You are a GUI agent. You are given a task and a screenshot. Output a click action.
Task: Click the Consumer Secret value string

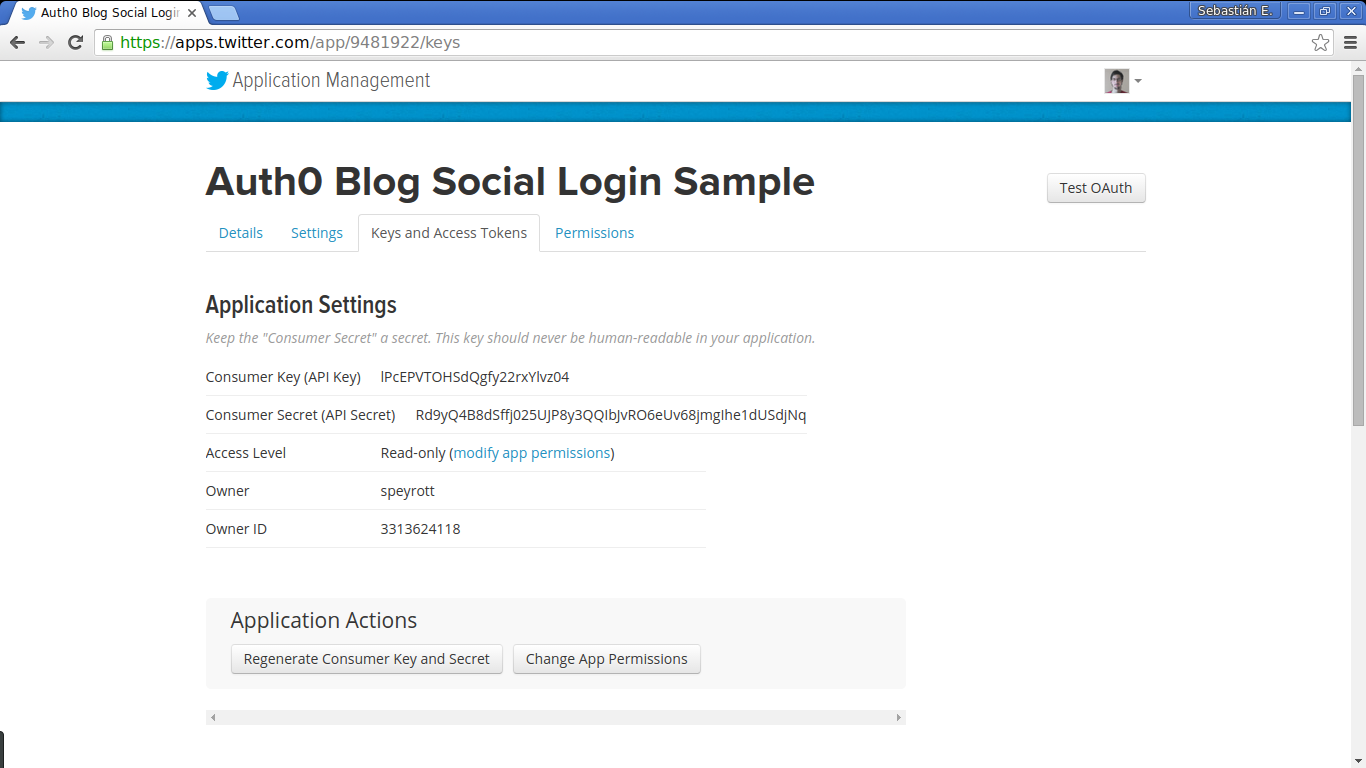(x=611, y=415)
